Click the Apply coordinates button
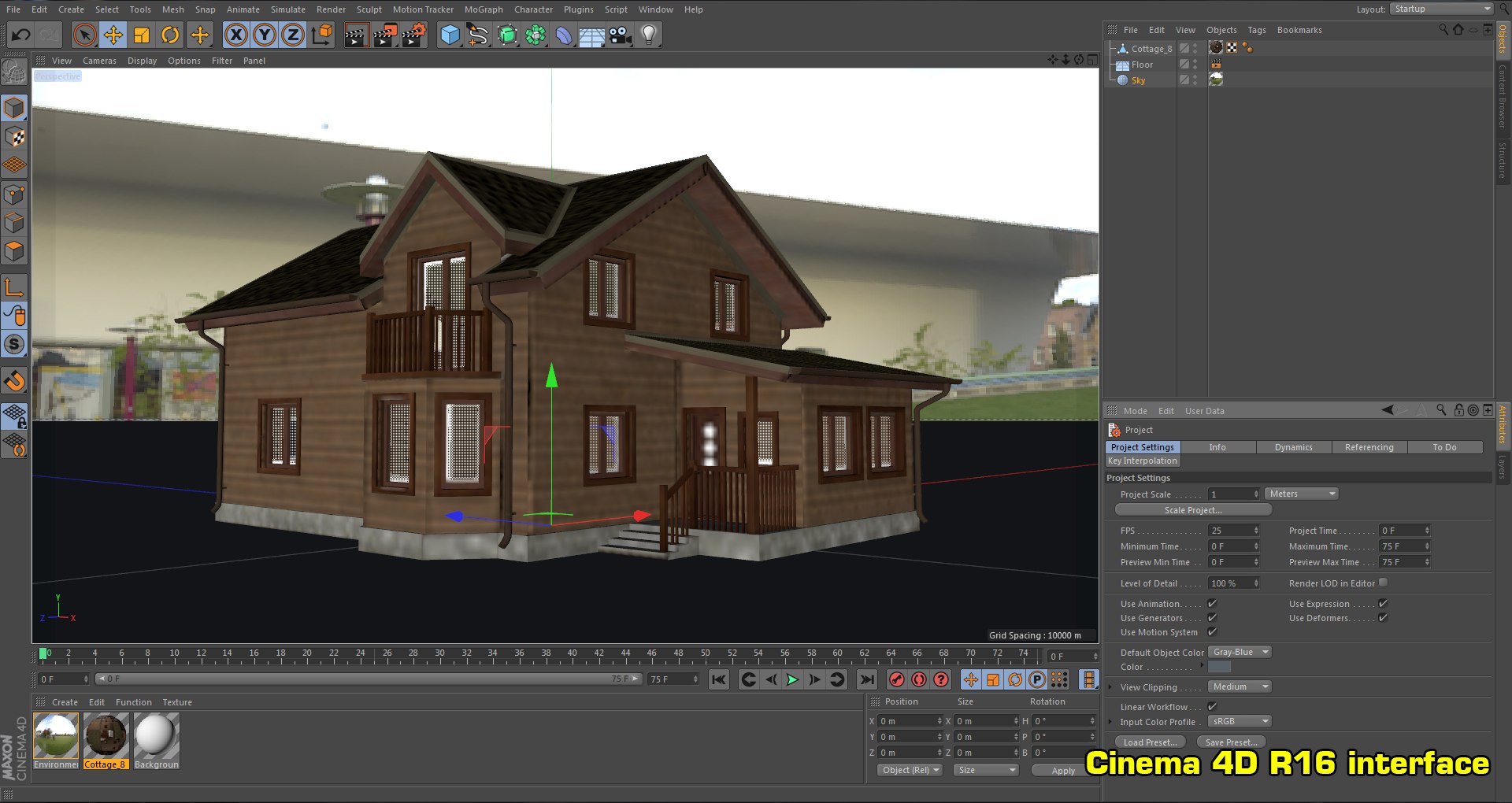 [1063, 771]
